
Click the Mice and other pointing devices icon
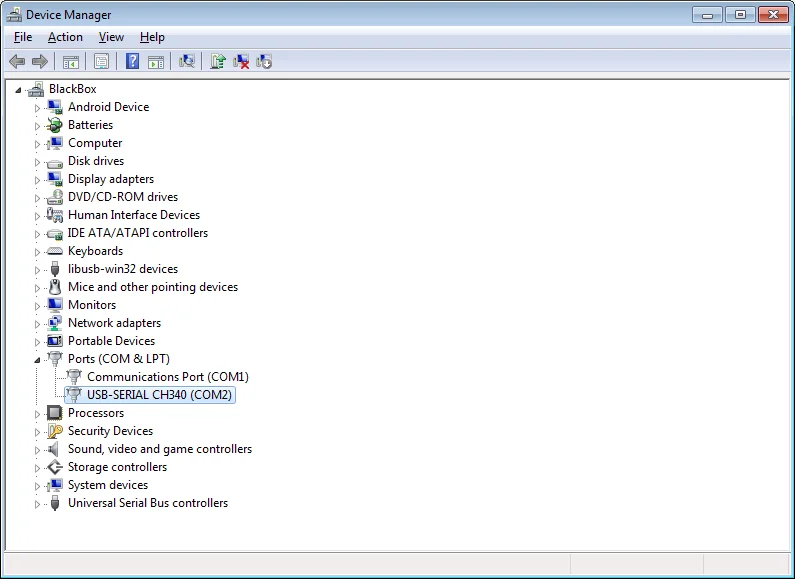pyautogui.click(x=55, y=287)
